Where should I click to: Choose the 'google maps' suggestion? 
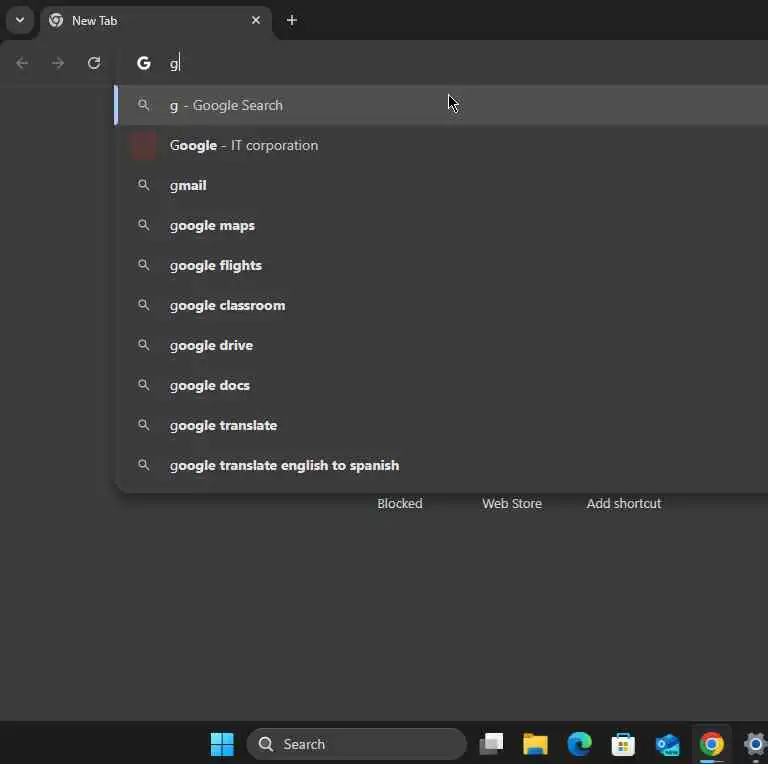pos(441,225)
